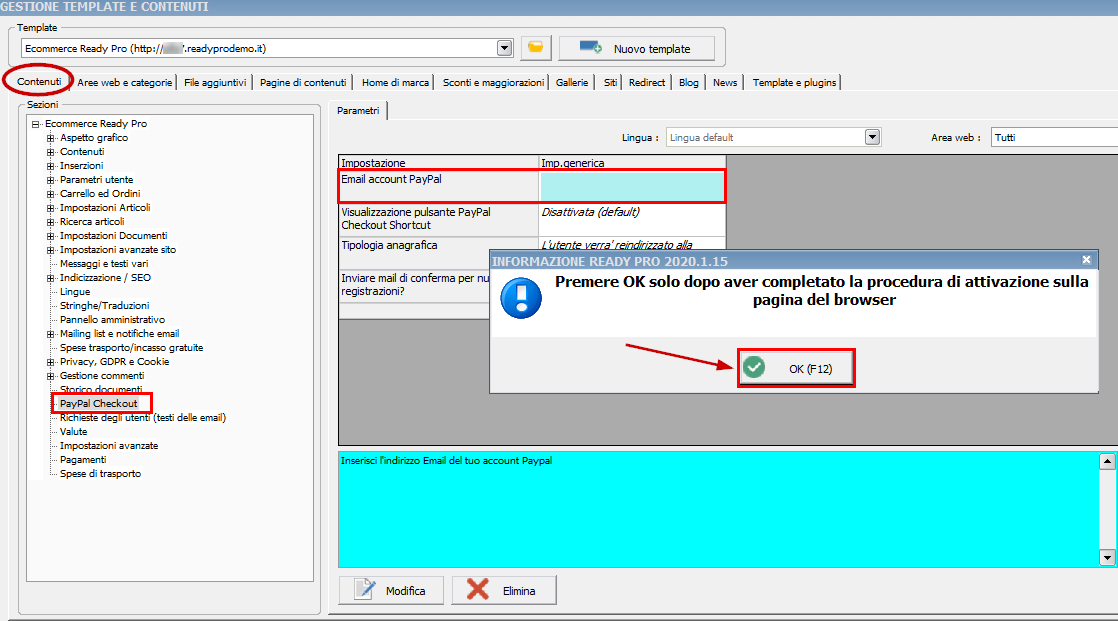The height and width of the screenshot is (621, 1118).
Task: Click the Area web field showing Tutti
Action: (1052, 137)
